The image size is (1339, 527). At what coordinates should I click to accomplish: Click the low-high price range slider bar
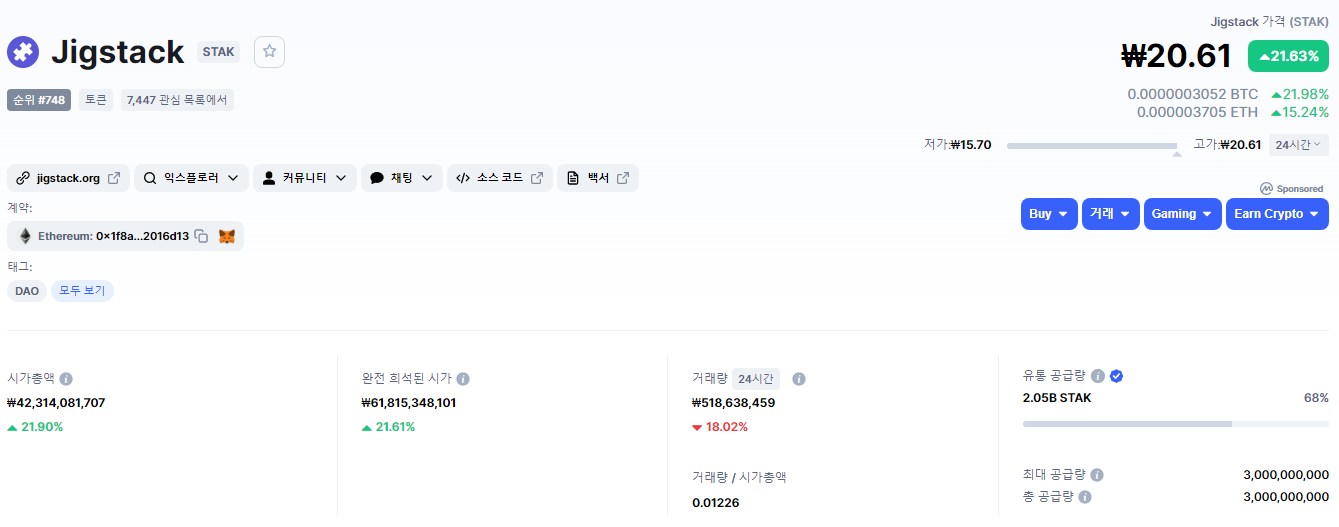click(x=1092, y=146)
